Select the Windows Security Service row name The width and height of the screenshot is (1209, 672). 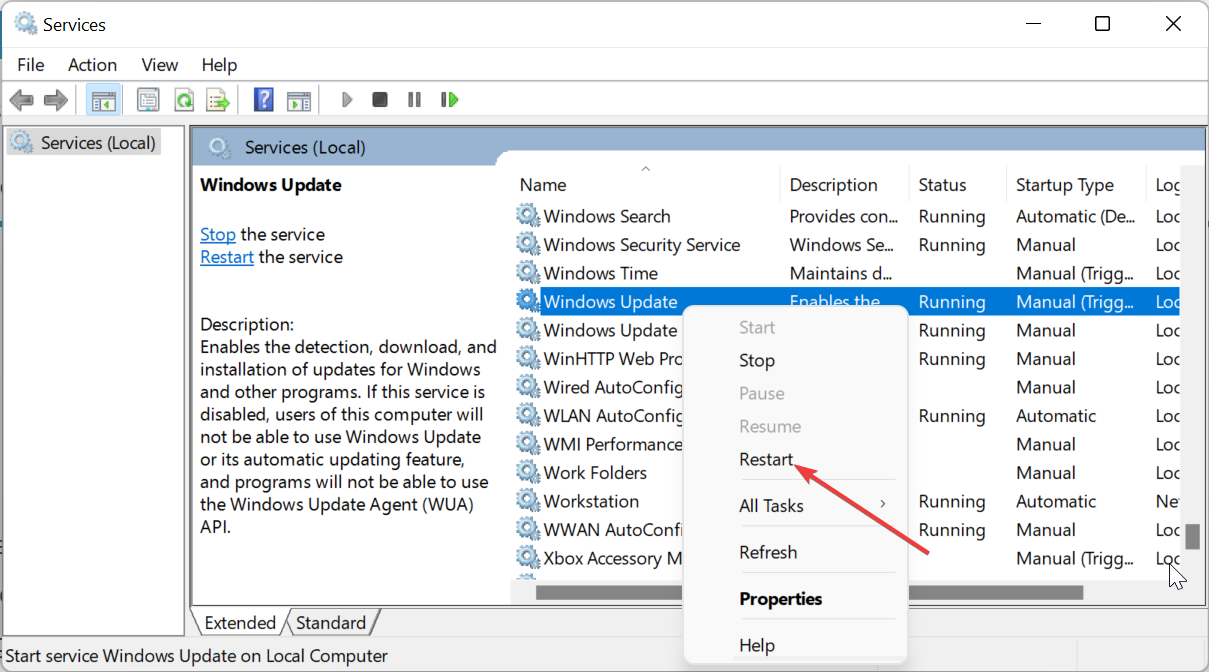tap(642, 245)
